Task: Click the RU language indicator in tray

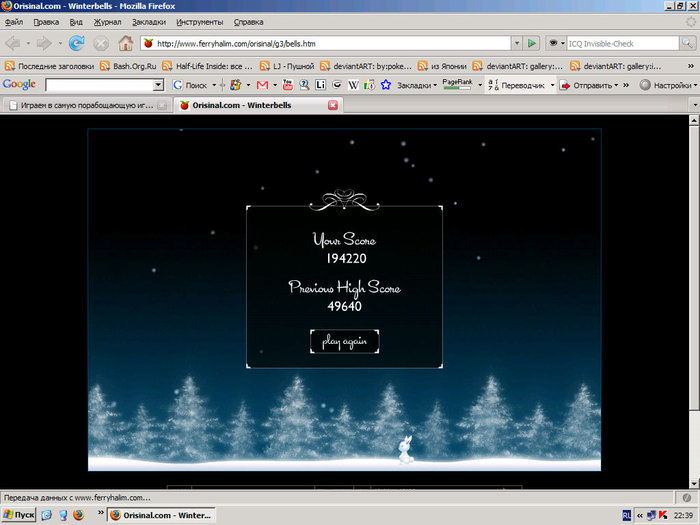Action: tap(627, 516)
